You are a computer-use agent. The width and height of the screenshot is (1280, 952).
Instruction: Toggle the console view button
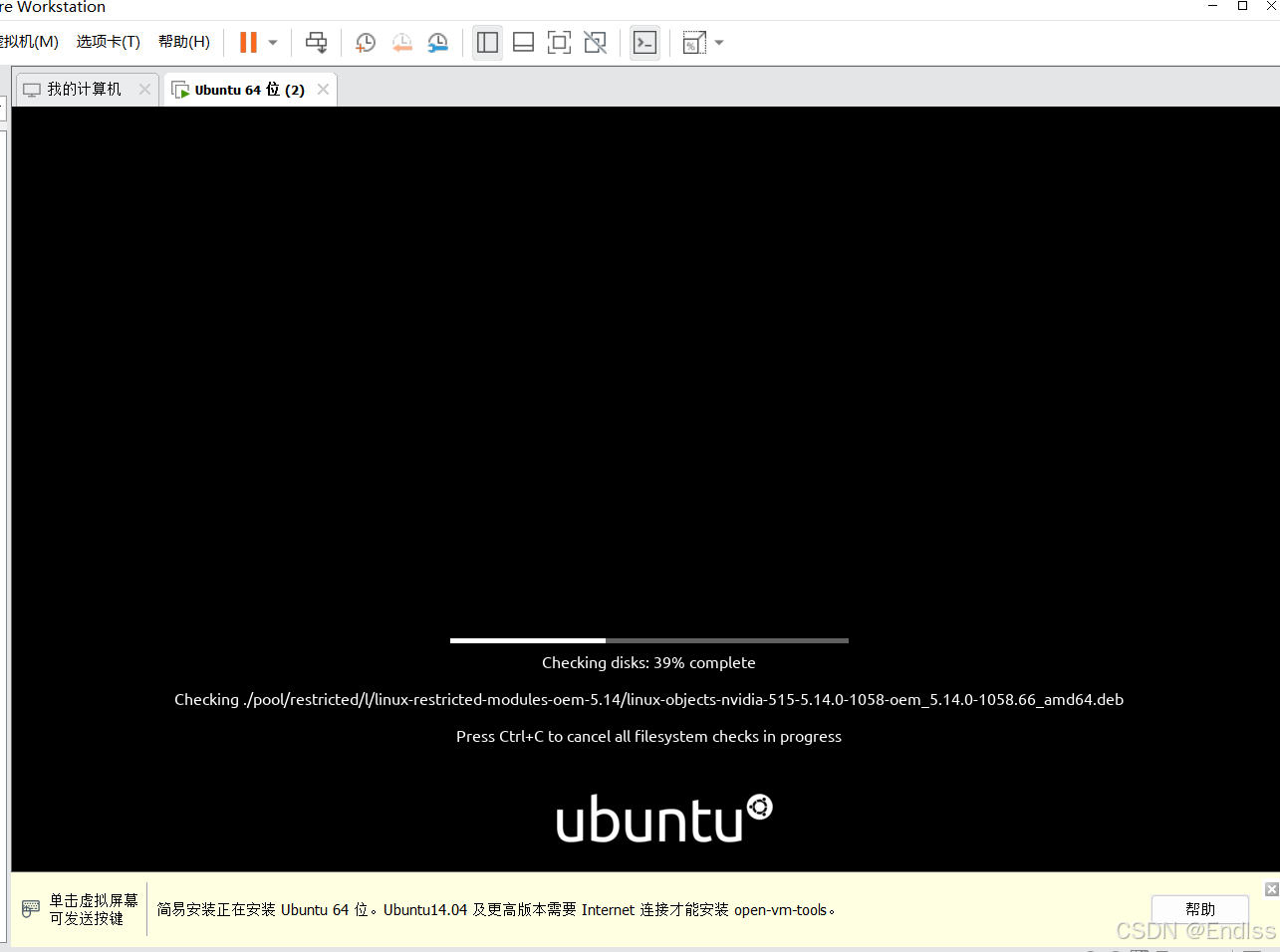point(644,43)
